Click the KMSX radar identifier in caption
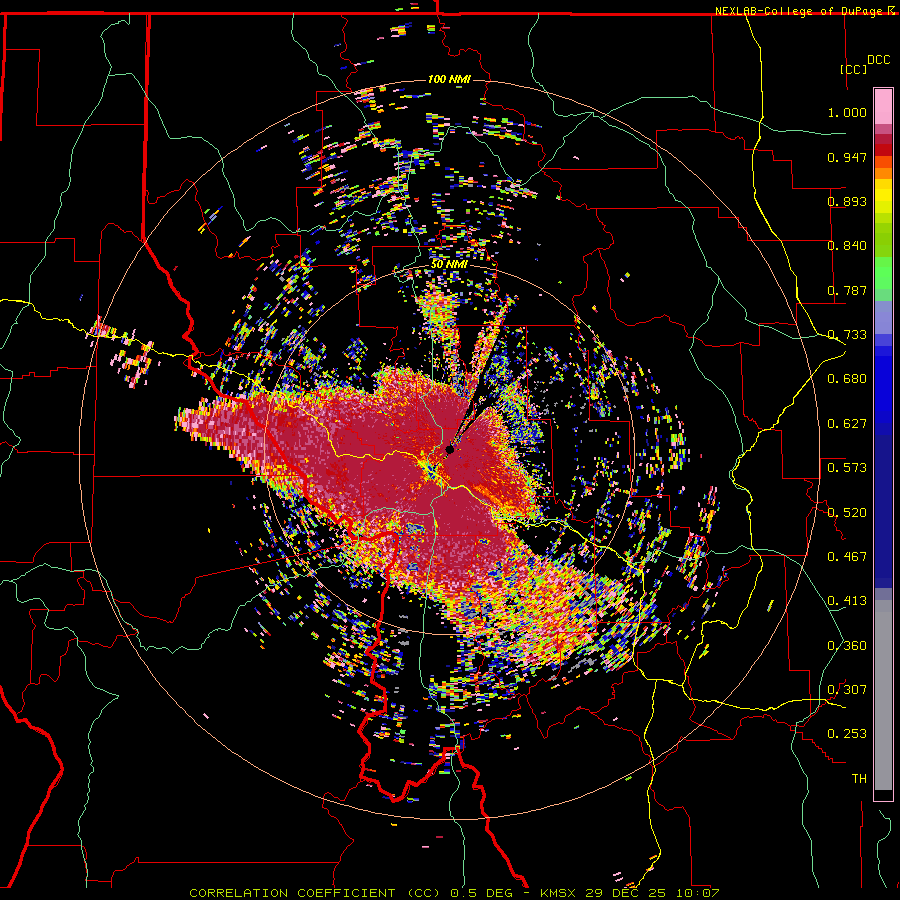Viewport: 900px width, 900px height. 560,893
